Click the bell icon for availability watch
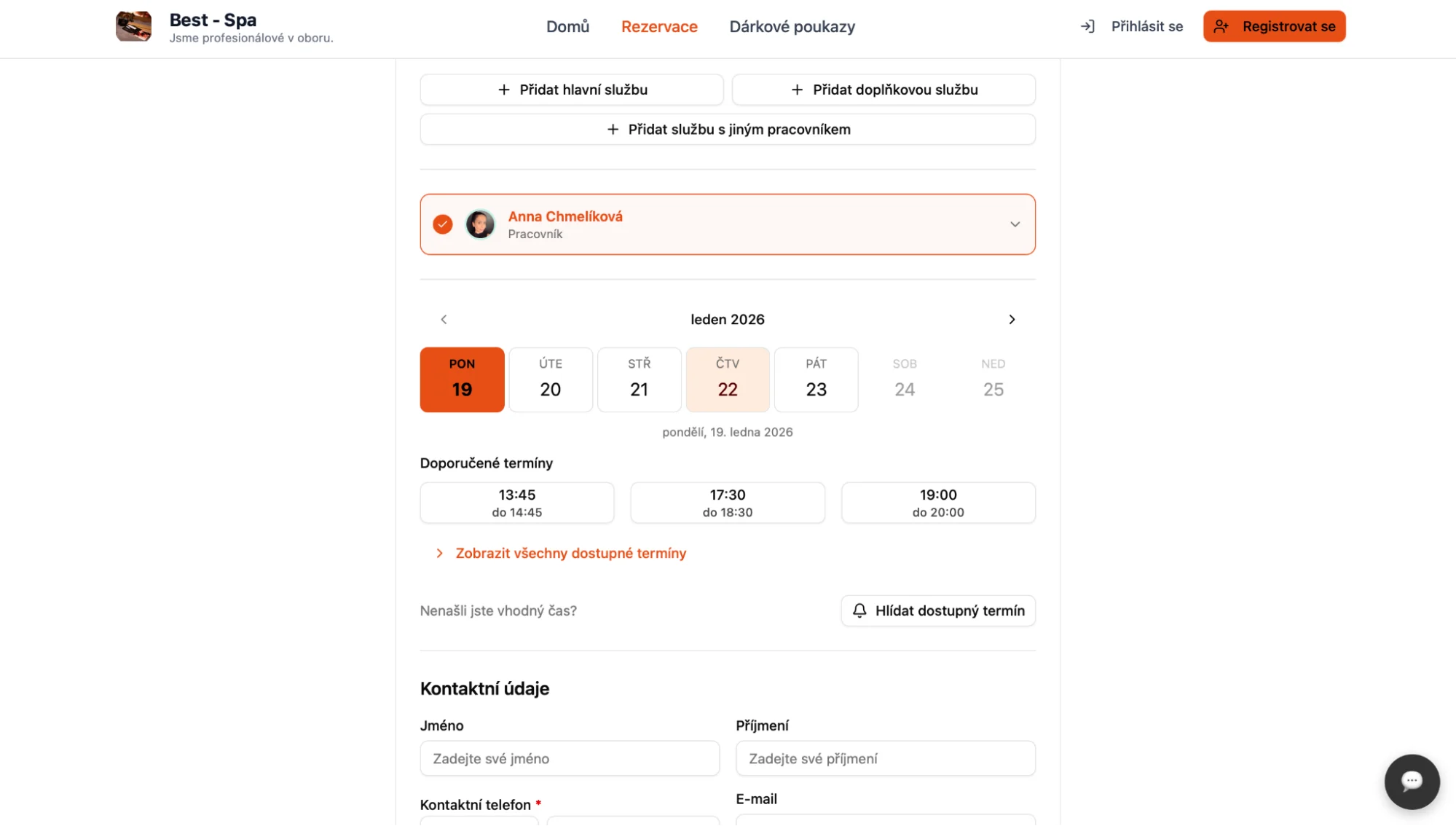This screenshot has width=1456, height=826. (x=859, y=610)
